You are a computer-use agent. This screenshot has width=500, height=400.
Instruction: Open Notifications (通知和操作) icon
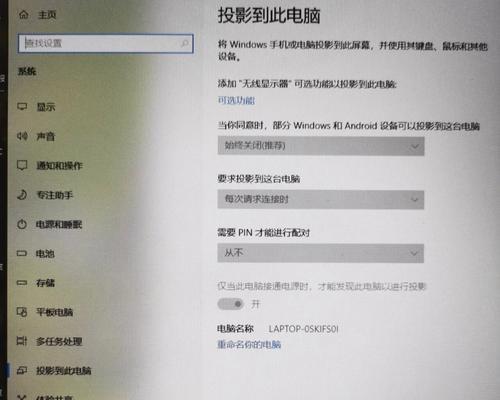(22, 165)
